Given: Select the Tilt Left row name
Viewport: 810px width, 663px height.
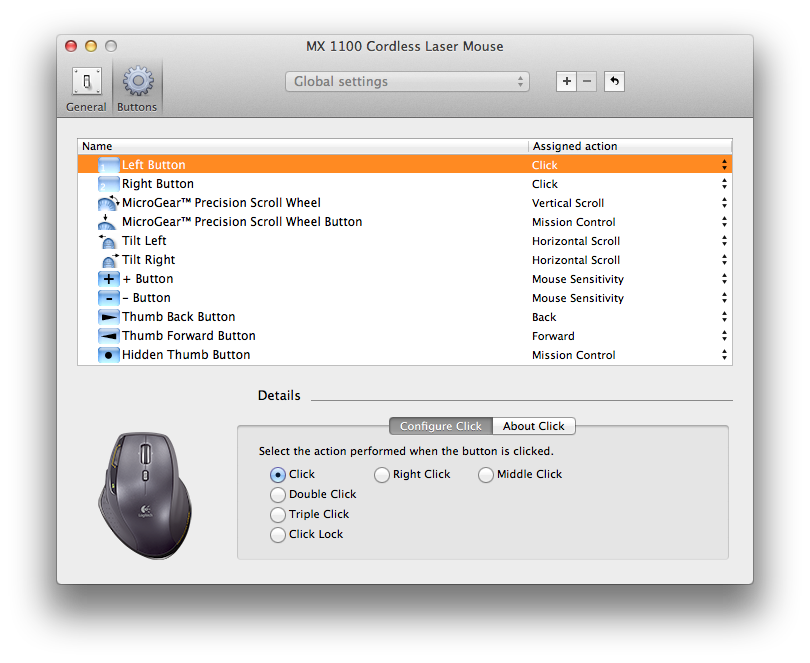Looking at the screenshot, I should coord(144,241).
